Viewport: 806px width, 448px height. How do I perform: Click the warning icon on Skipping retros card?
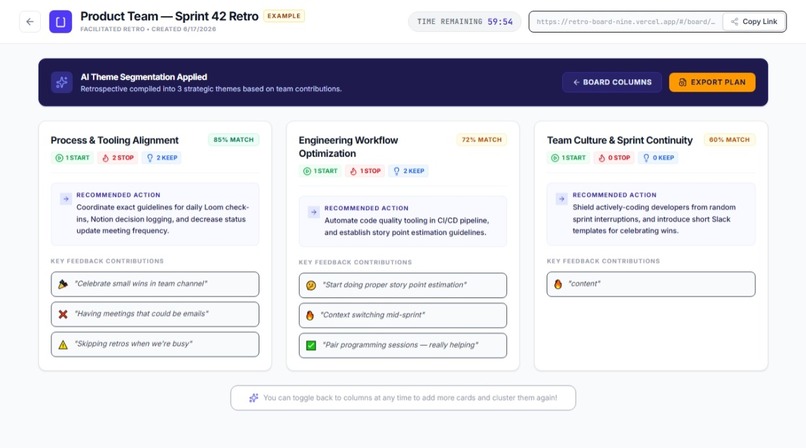click(x=63, y=344)
